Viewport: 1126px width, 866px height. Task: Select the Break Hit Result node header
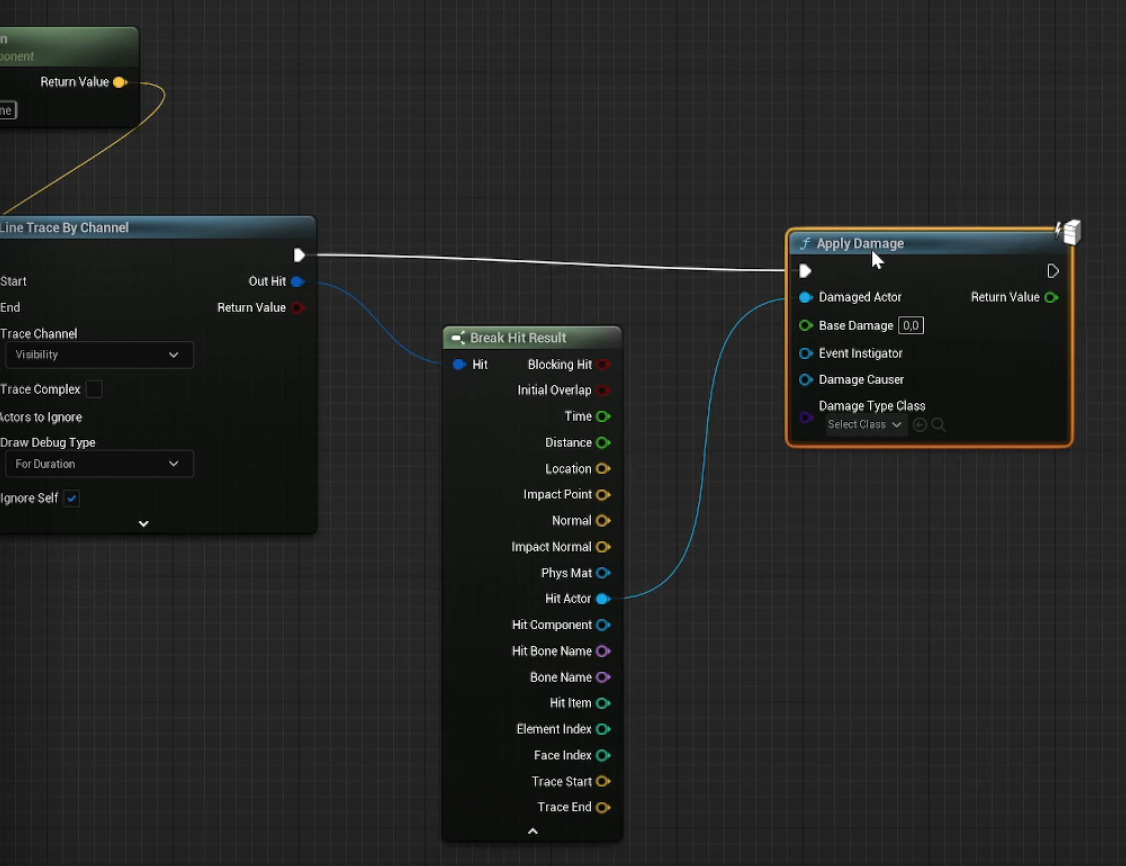[518, 338]
